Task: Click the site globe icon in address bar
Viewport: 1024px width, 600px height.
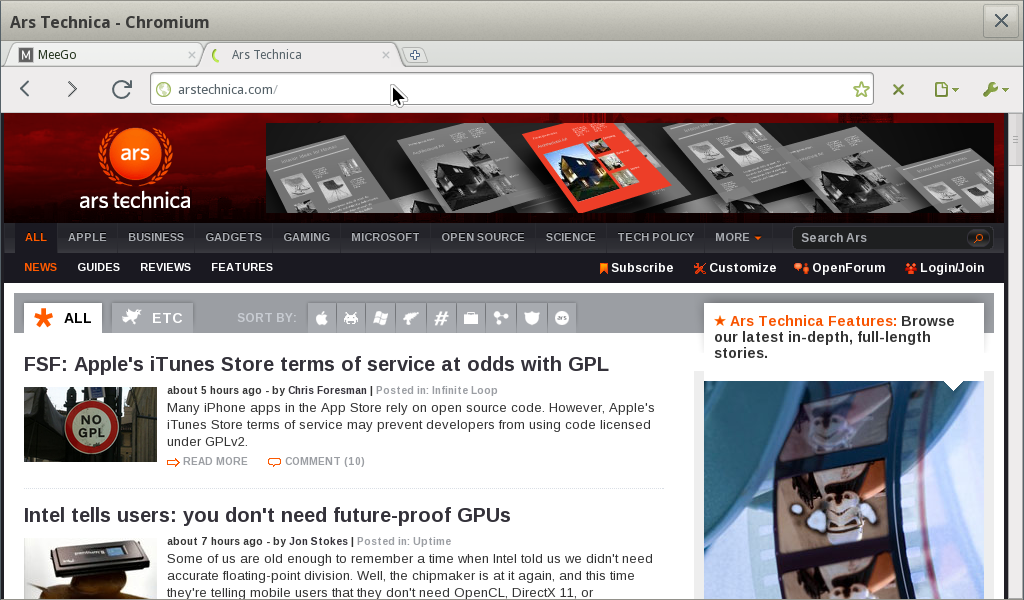Action: [164, 89]
